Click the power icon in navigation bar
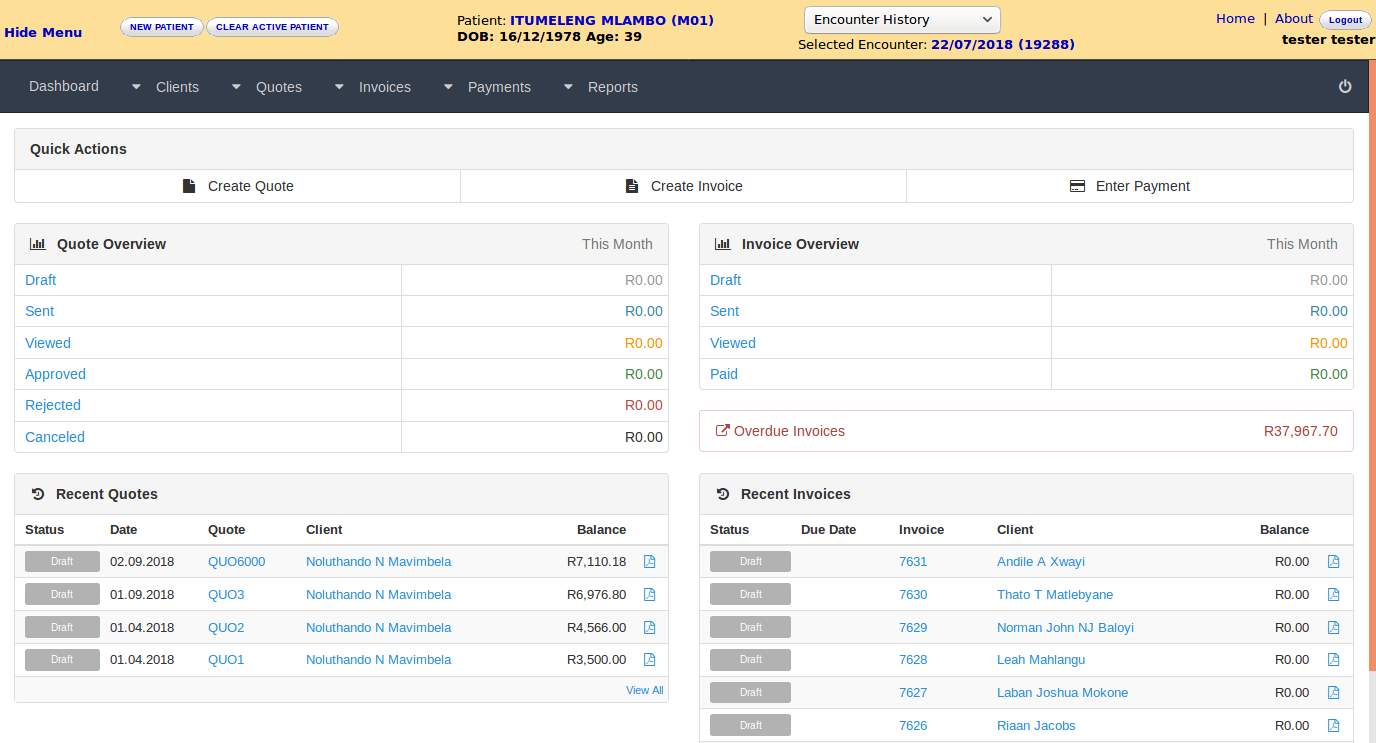The image size is (1376, 743). point(1345,87)
